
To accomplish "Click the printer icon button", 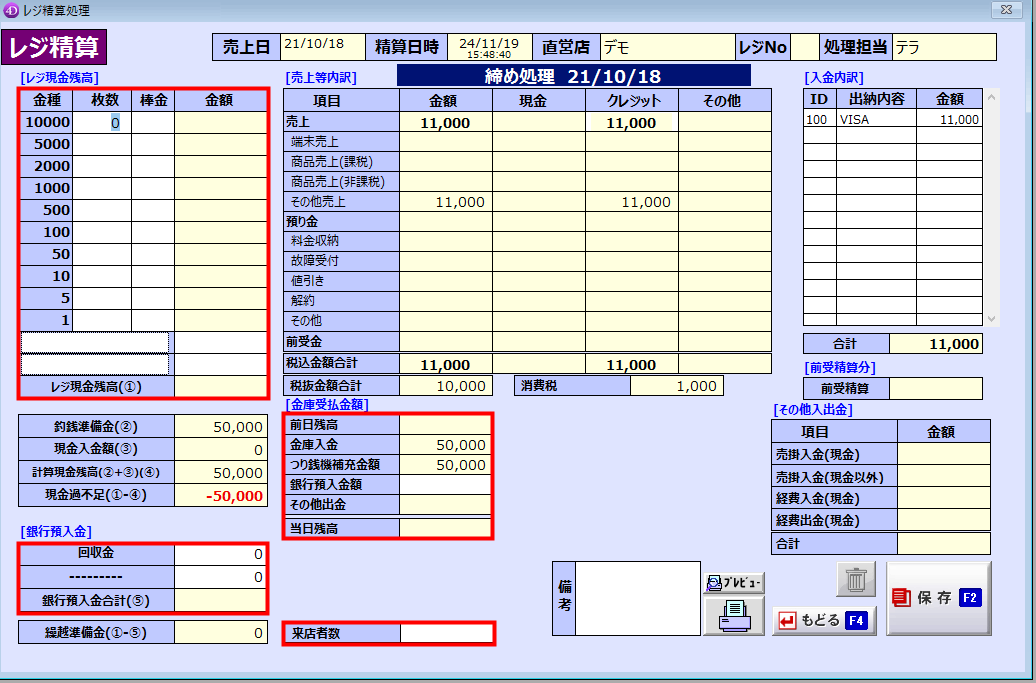I will tap(734, 616).
